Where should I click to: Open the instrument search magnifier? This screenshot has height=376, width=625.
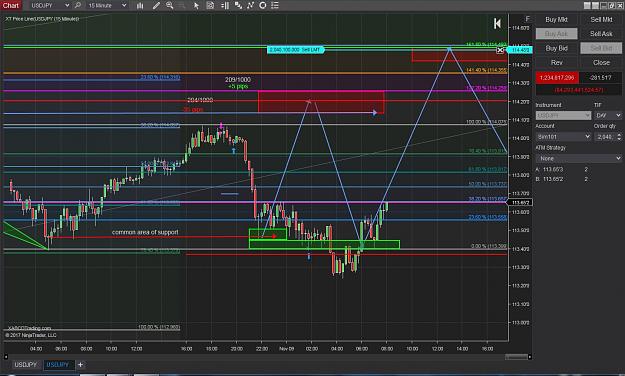point(78,5)
